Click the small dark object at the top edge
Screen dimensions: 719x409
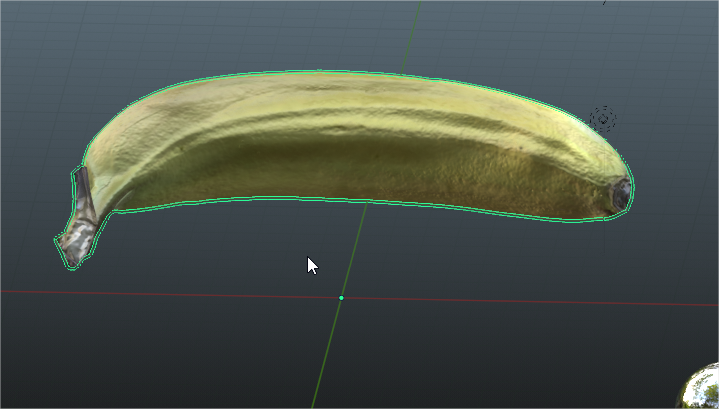pyautogui.click(x=604, y=3)
